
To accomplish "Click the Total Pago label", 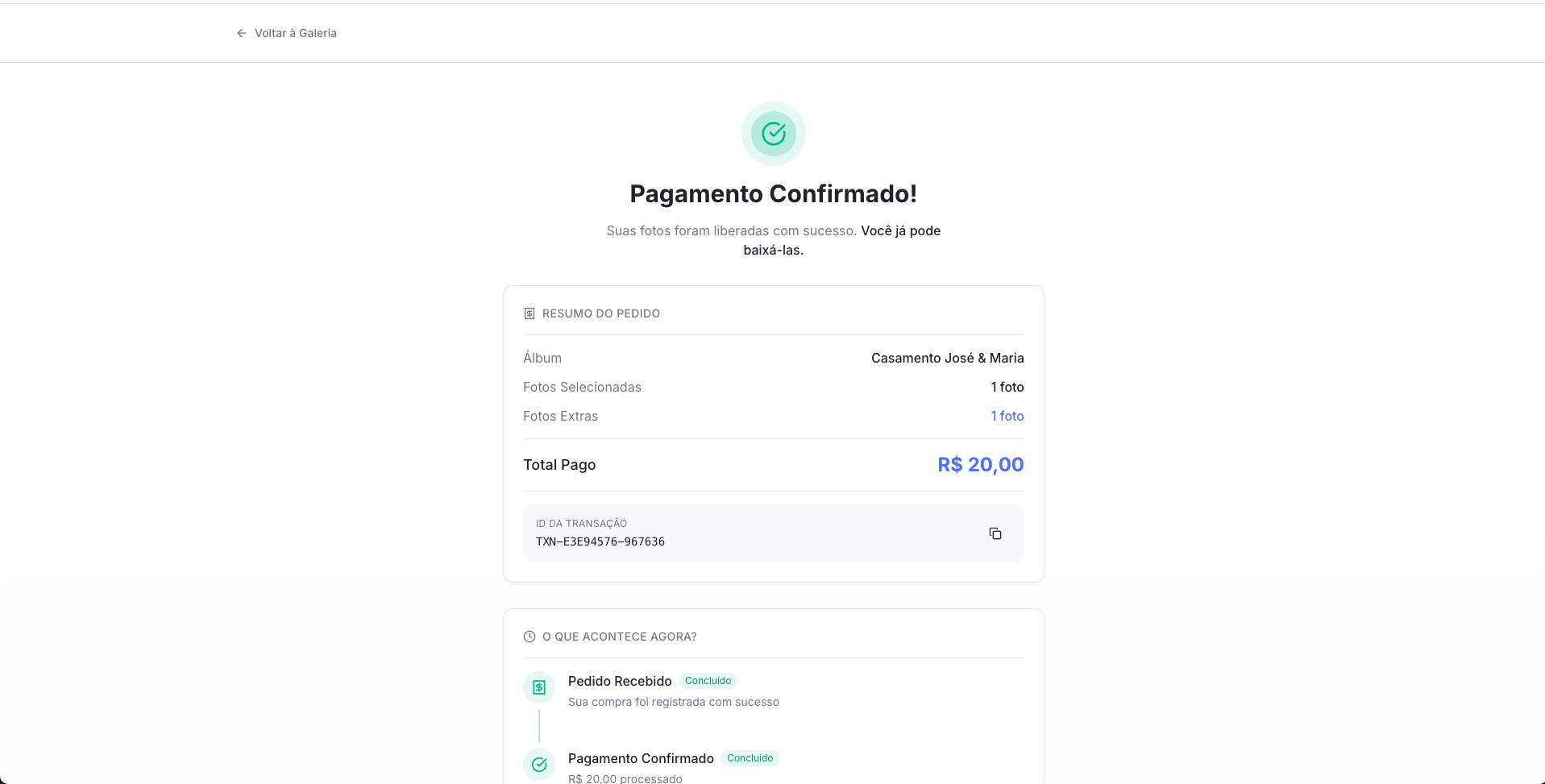I will [559, 464].
